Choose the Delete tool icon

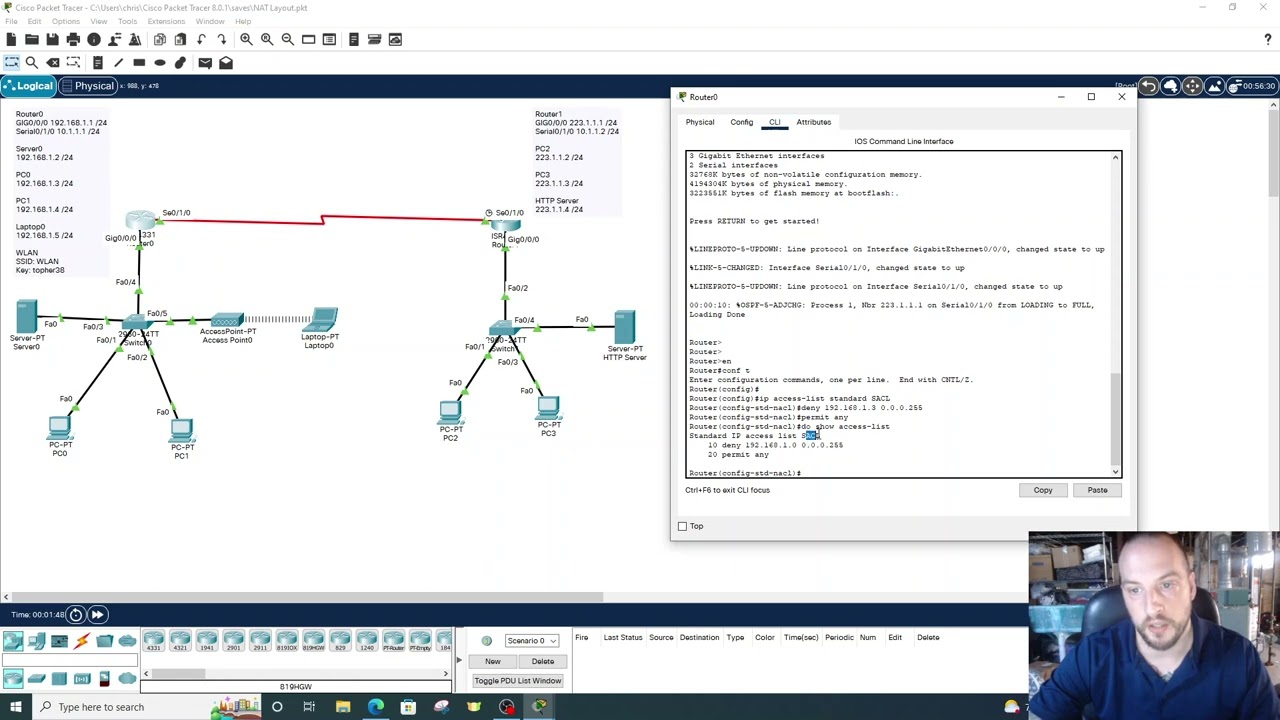52,62
